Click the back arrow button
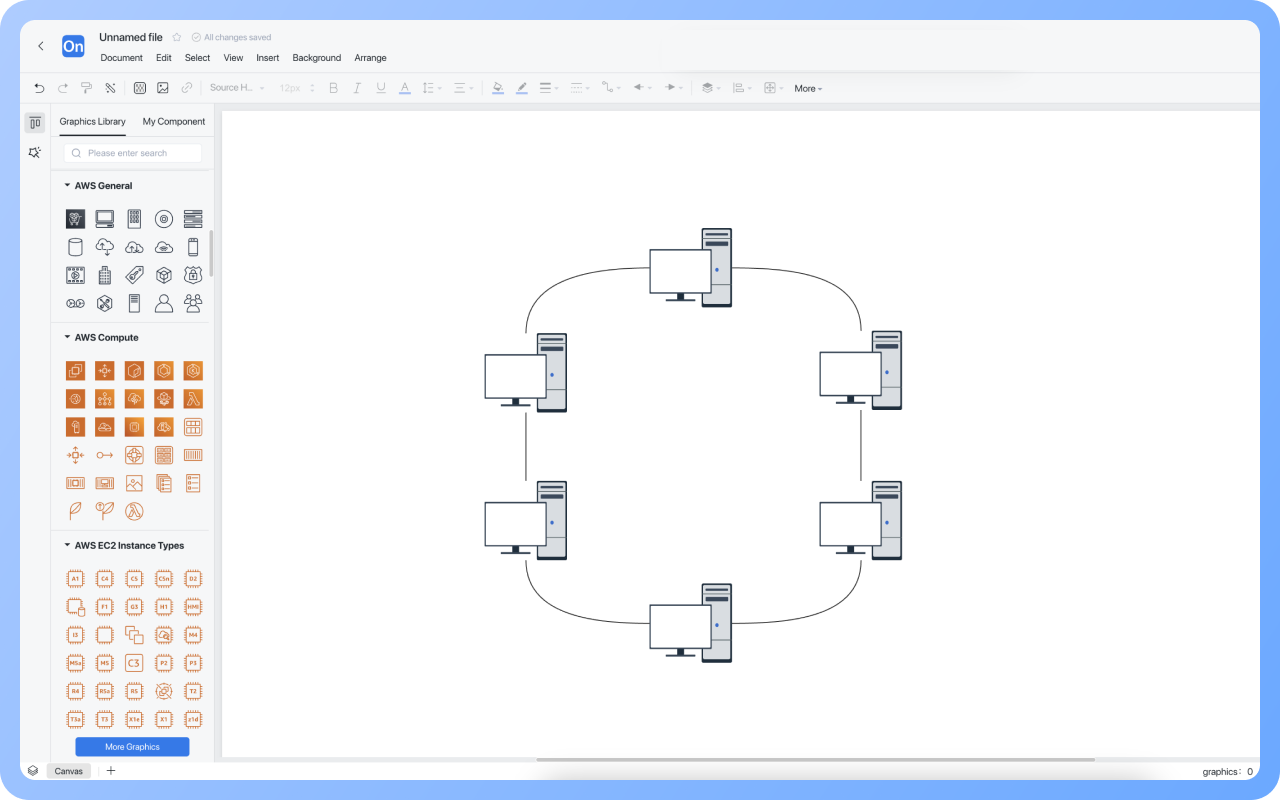 [x=41, y=46]
